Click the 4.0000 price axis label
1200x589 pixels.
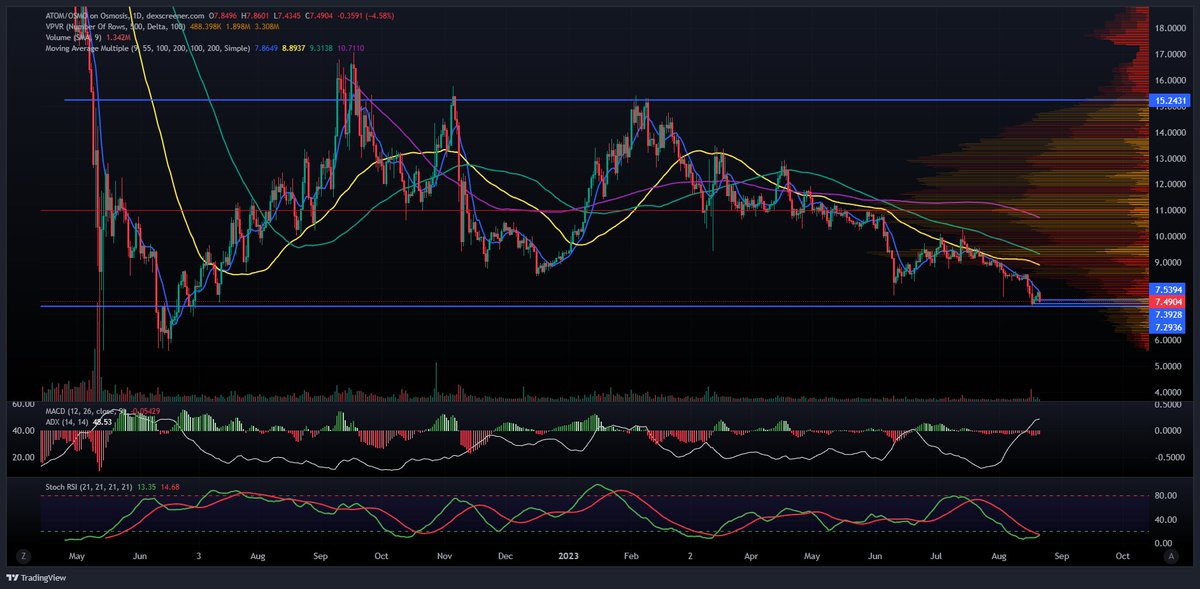(1170, 392)
